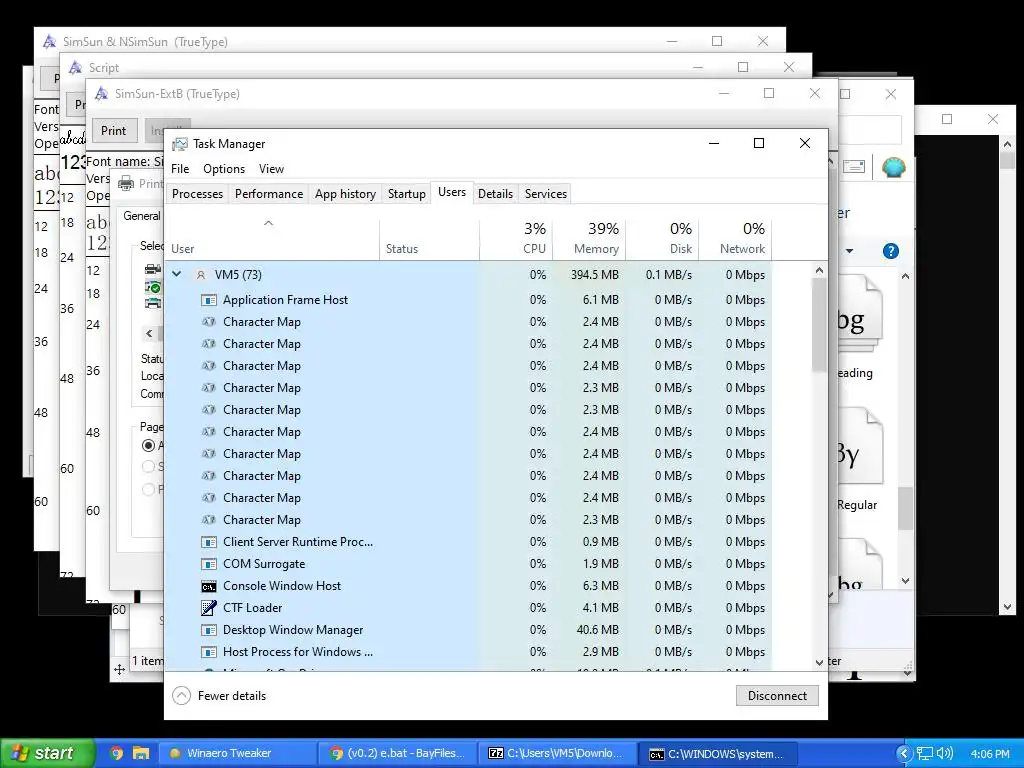Click the volume icon in system tray
Screen dimensions: 1024x768
coord(944,753)
